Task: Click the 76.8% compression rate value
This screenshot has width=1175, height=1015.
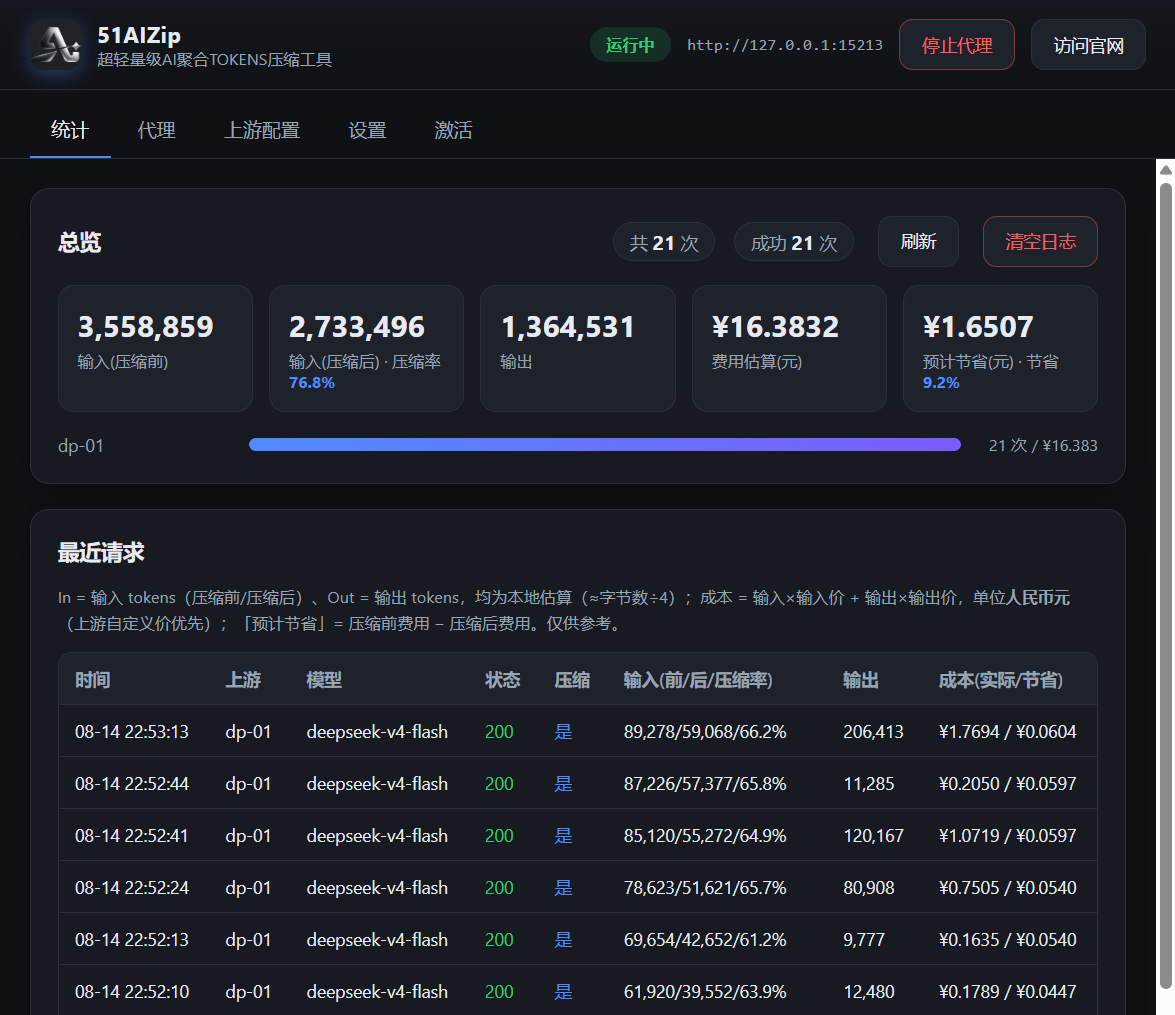Action: click(x=312, y=382)
